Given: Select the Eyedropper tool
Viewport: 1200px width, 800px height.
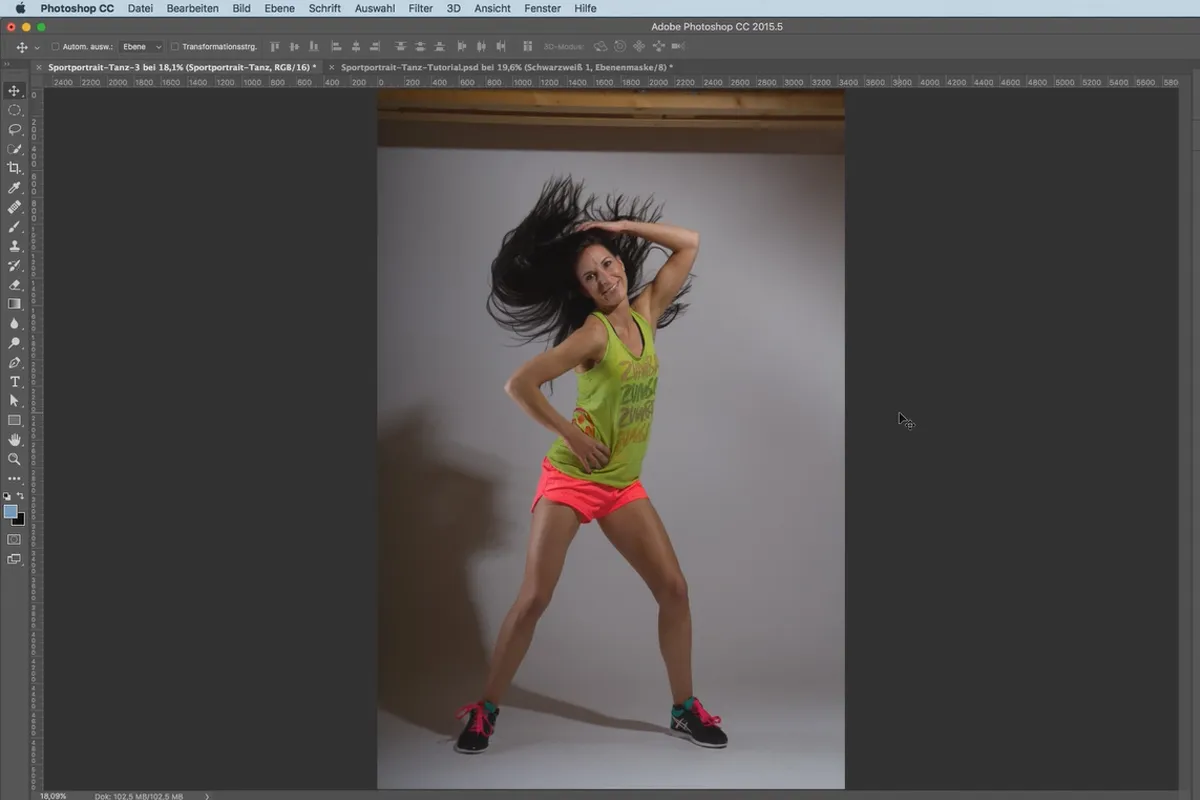Looking at the screenshot, I should [x=14, y=187].
